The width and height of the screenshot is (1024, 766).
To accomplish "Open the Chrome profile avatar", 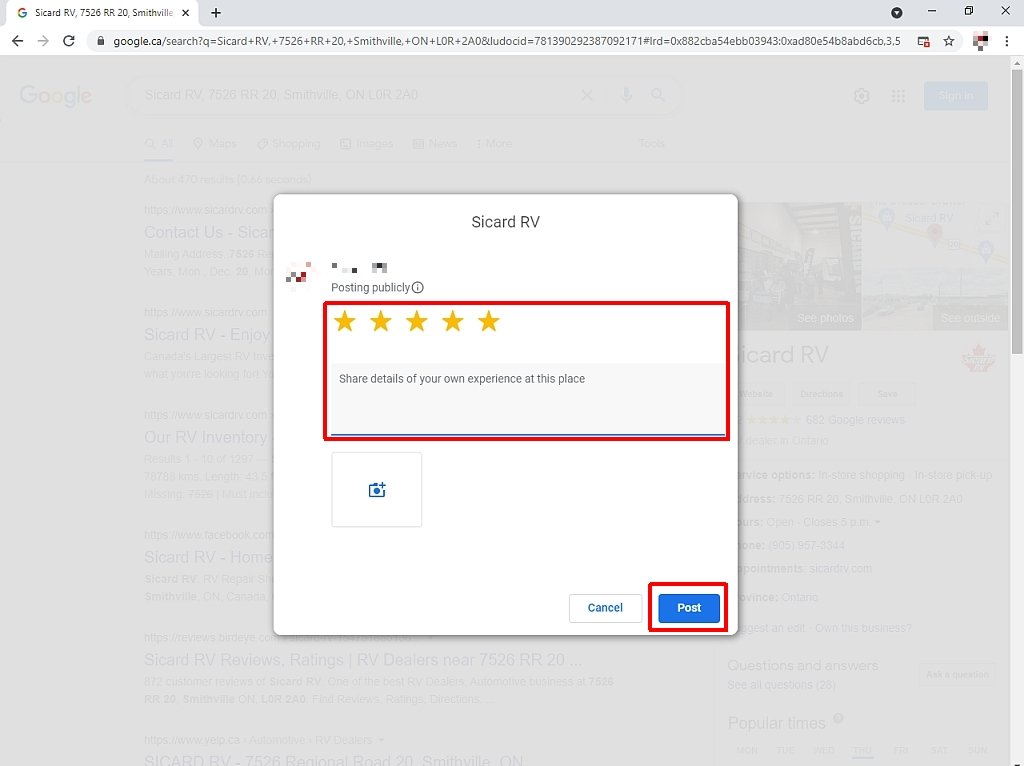I will point(980,41).
